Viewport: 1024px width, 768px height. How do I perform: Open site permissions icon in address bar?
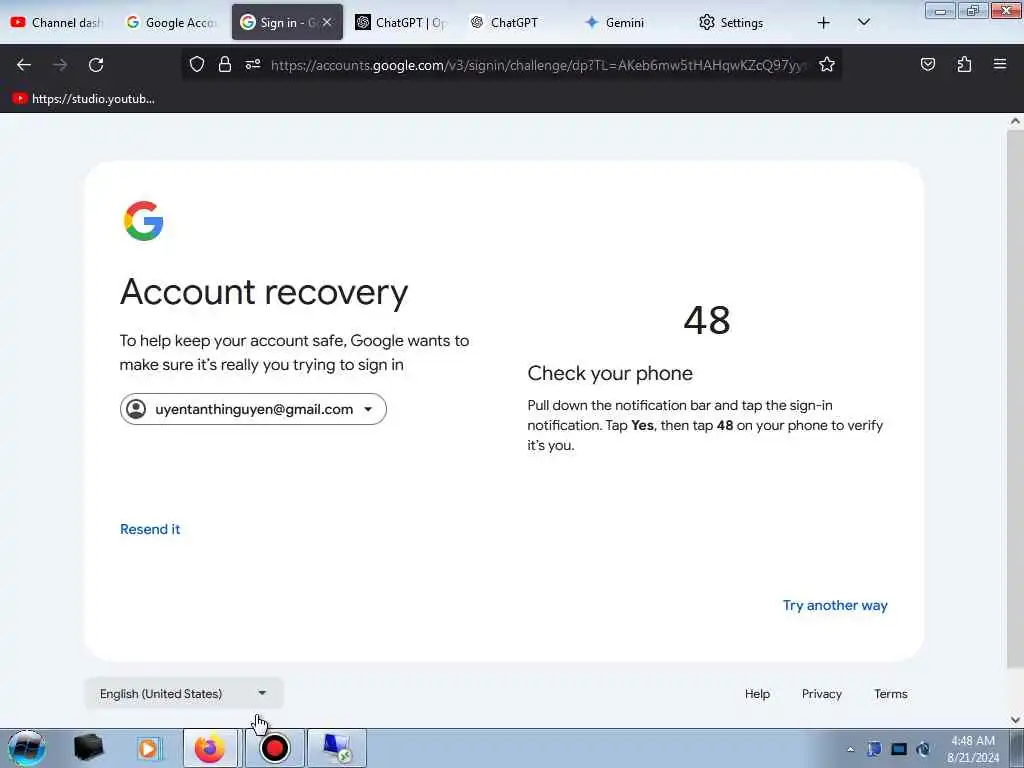[x=253, y=64]
